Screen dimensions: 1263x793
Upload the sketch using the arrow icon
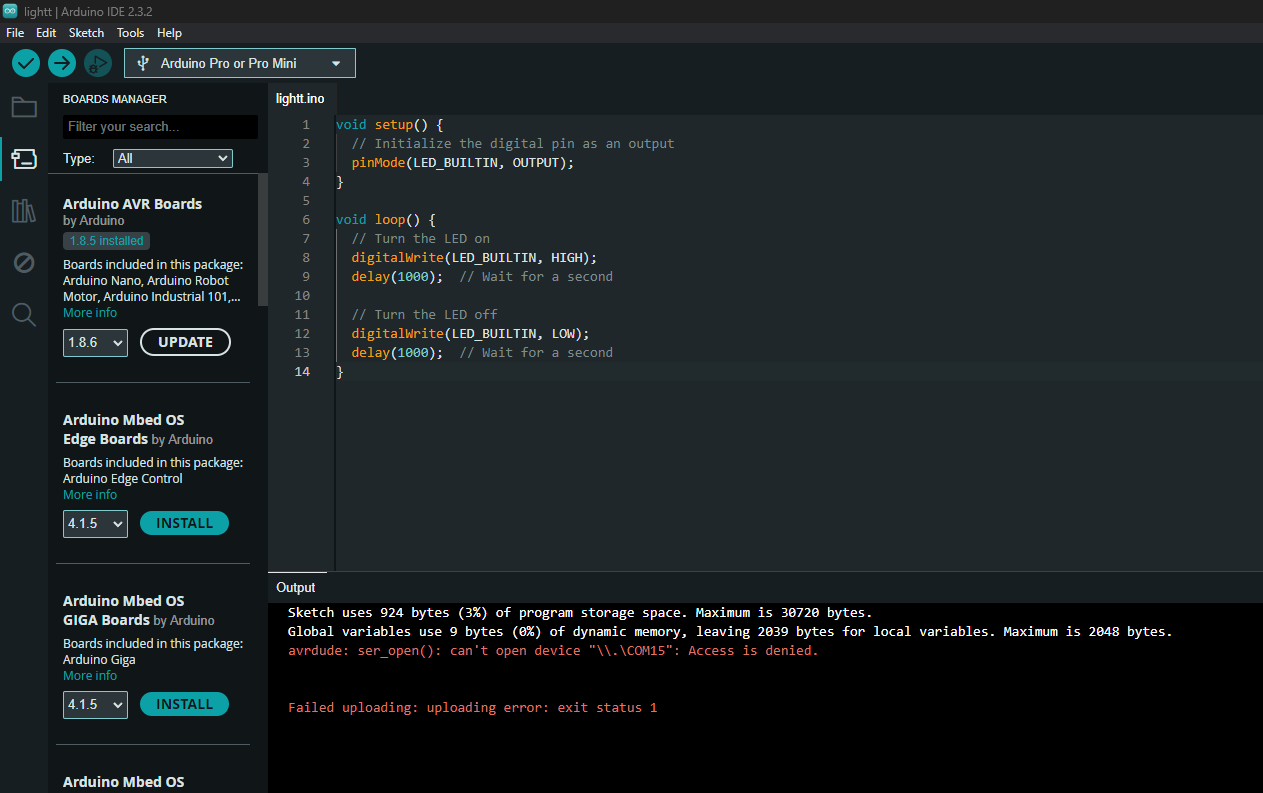[61, 62]
